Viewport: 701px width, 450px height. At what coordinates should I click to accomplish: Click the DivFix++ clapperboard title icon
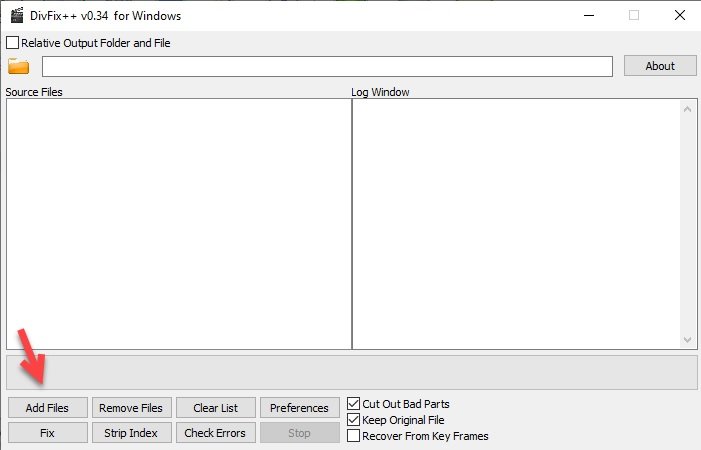click(17, 15)
